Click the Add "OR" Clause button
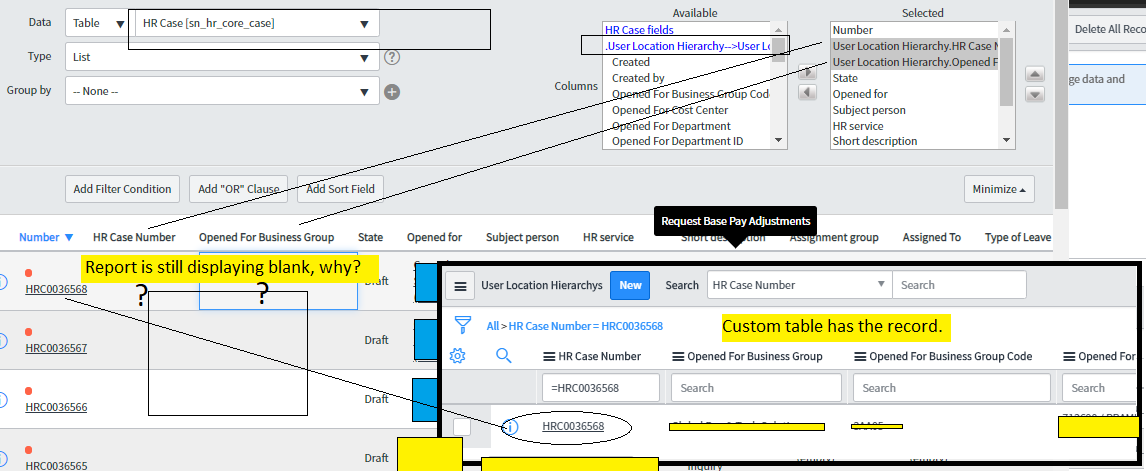This screenshot has width=1146, height=471. coord(239,189)
